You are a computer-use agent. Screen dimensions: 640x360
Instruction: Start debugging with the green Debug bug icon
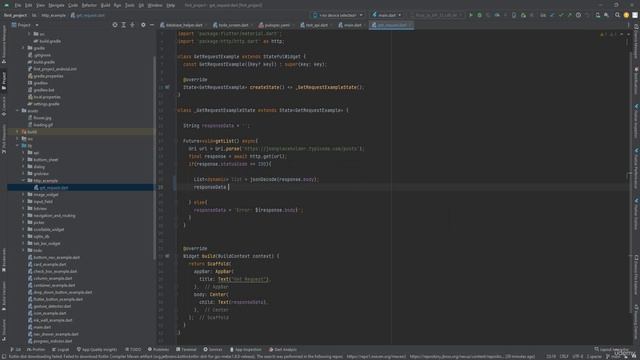(480, 15)
